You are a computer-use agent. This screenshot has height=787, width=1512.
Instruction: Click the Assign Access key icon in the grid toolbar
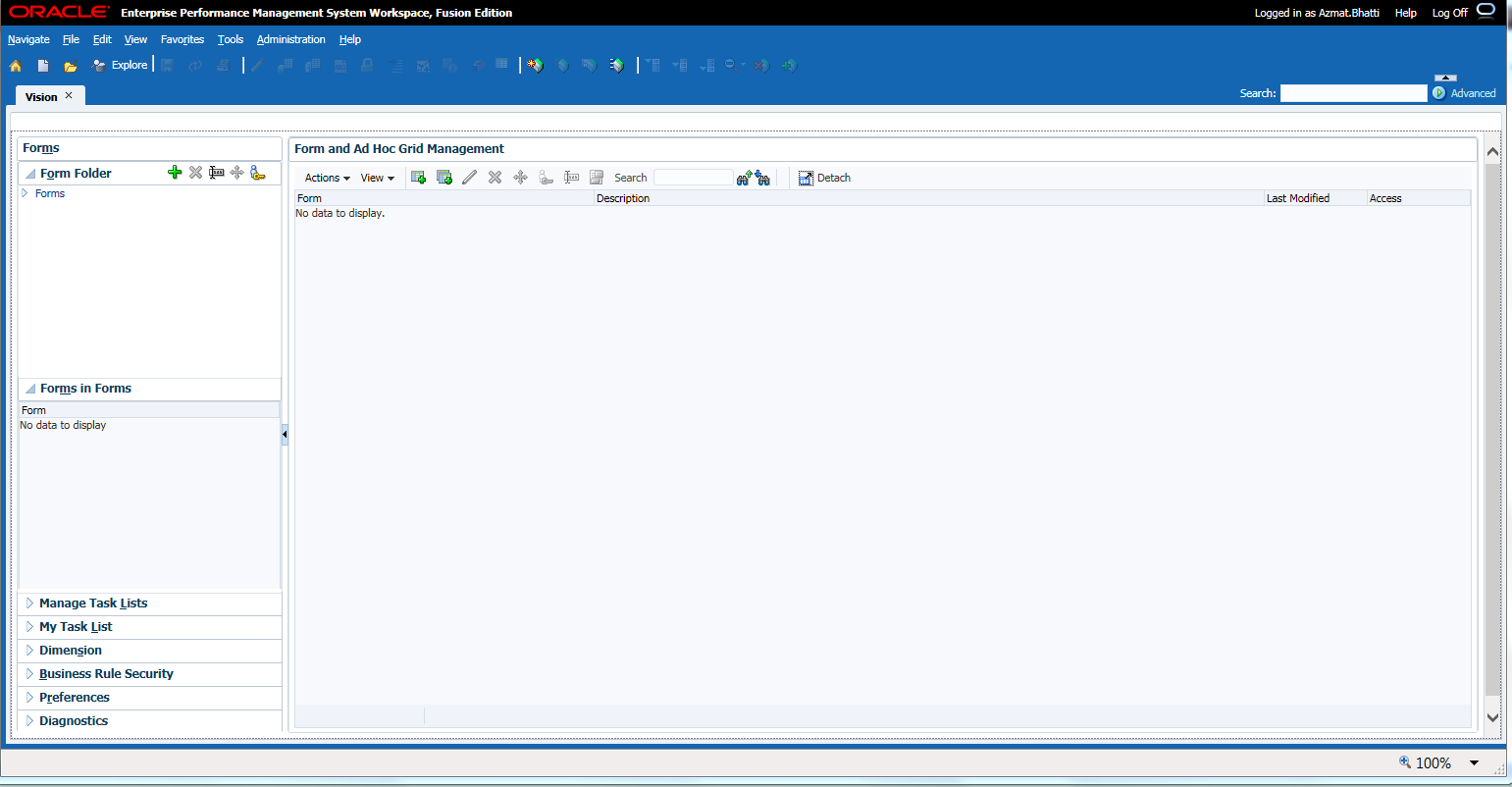546,178
